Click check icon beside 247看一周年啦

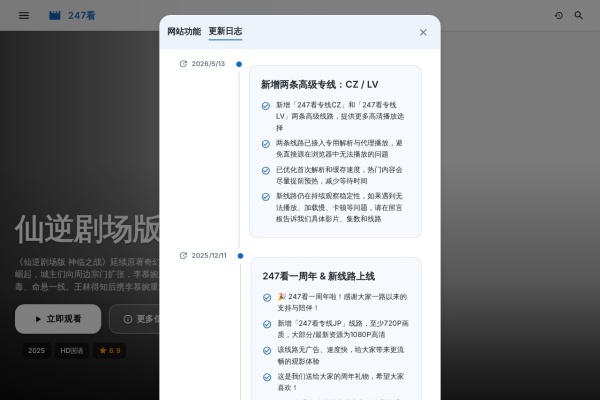point(267,297)
